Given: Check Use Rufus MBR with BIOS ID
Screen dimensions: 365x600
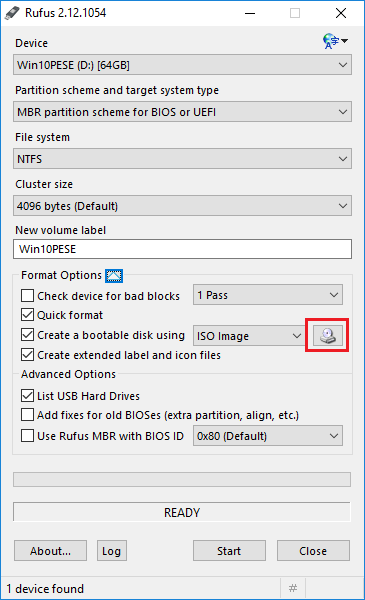Looking at the screenshot, I should pos(27,435).
